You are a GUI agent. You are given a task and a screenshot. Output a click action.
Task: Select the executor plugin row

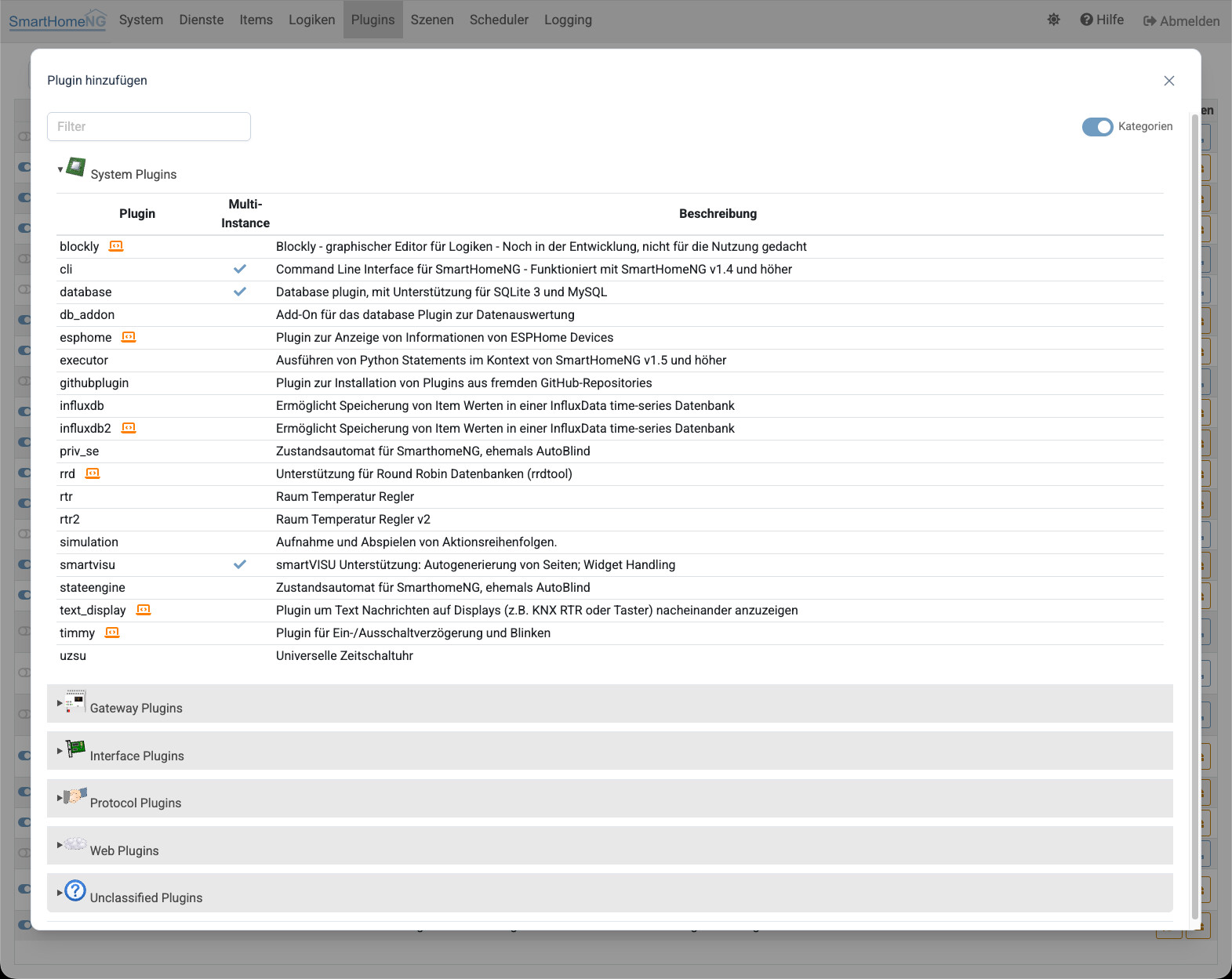tap(610, 360)
